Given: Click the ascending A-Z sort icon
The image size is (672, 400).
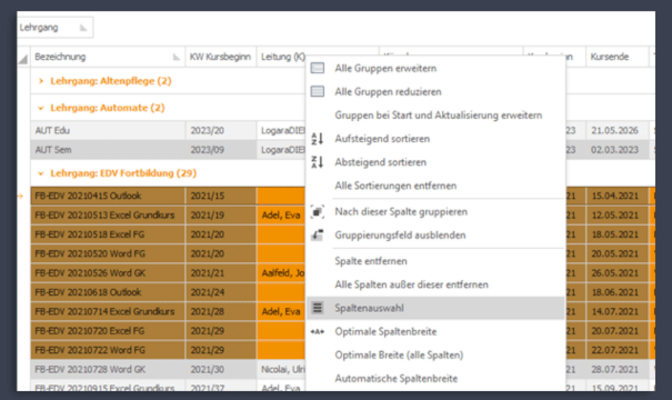Looking at the screenshot, I should 317,139.
